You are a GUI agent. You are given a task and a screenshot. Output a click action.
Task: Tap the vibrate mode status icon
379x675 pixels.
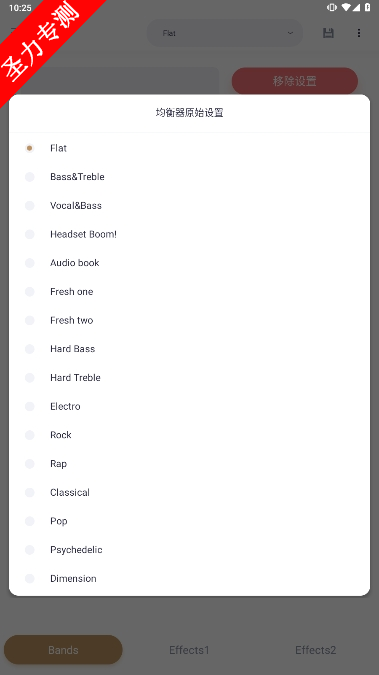pos(332,7)
